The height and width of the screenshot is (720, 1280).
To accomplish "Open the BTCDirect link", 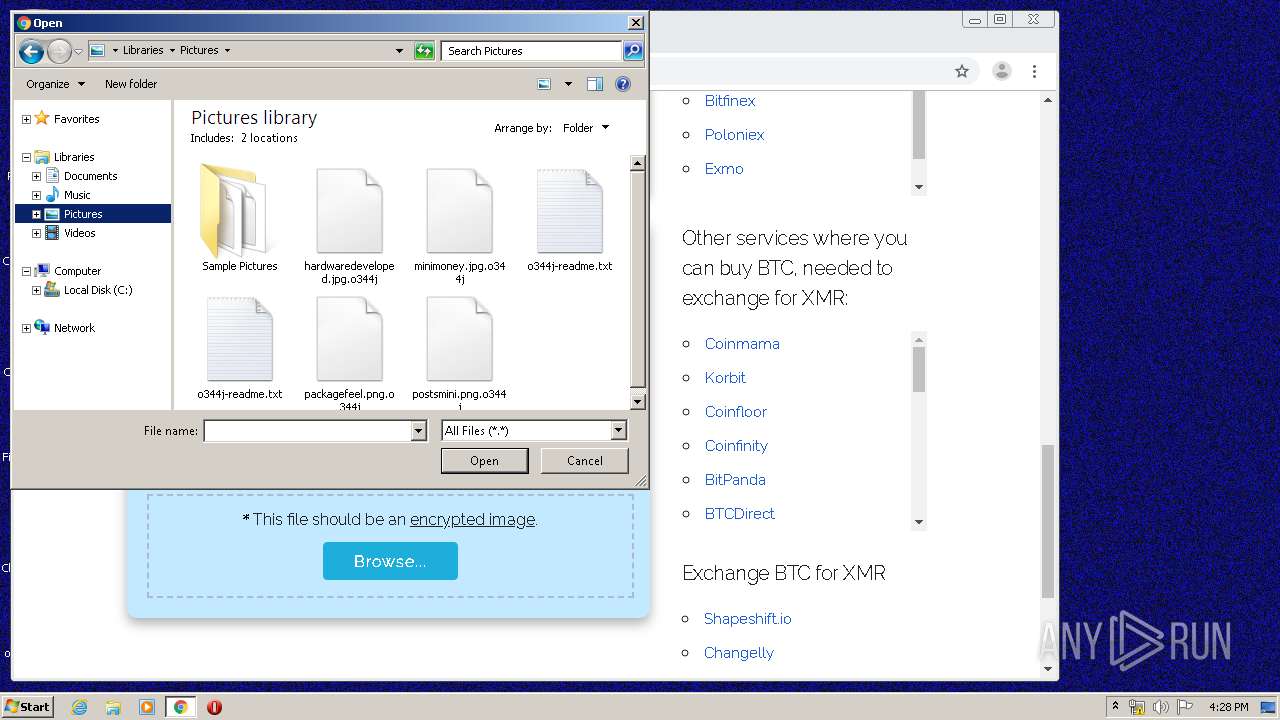I will [x=740, y=514].
